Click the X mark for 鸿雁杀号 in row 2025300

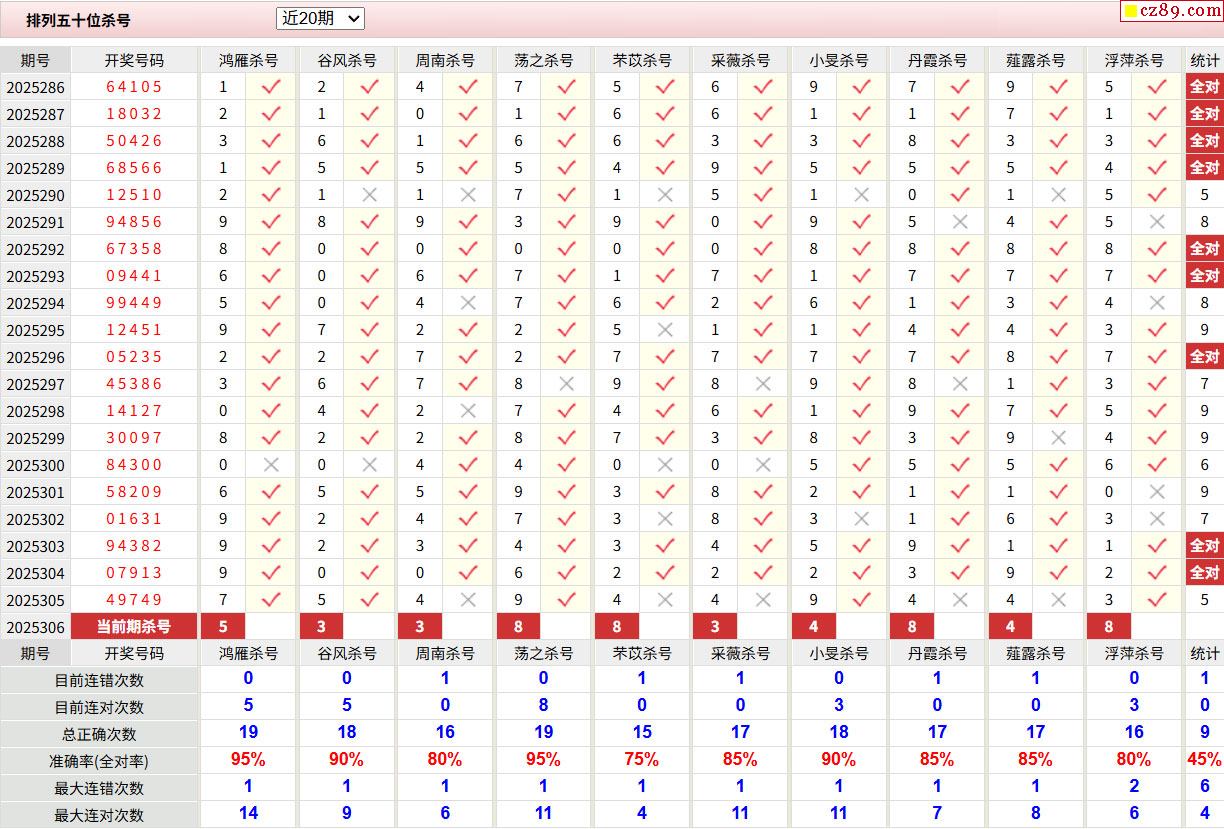pyautogui.click(x=270, y=465)
